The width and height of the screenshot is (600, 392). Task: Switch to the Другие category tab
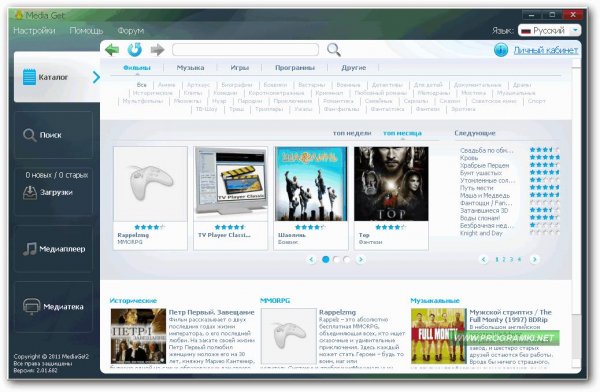coord(354,68)
